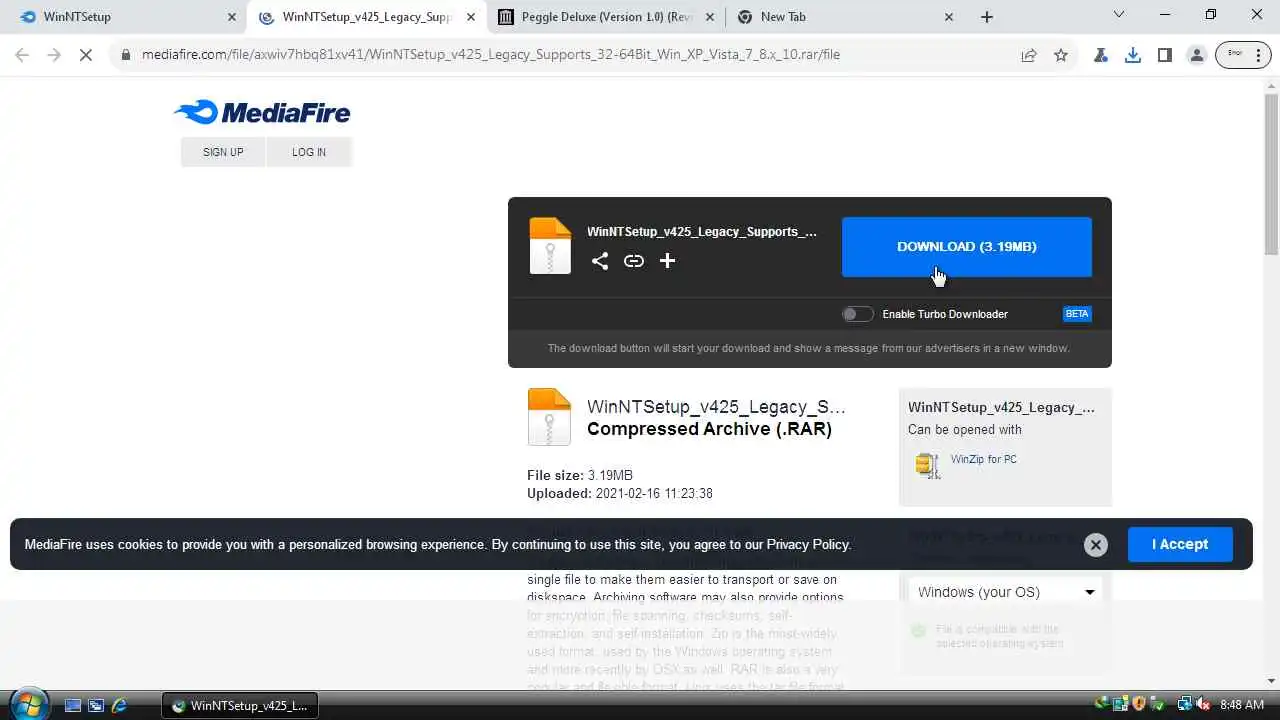Click the MediaFire logo

click(262, 112)
